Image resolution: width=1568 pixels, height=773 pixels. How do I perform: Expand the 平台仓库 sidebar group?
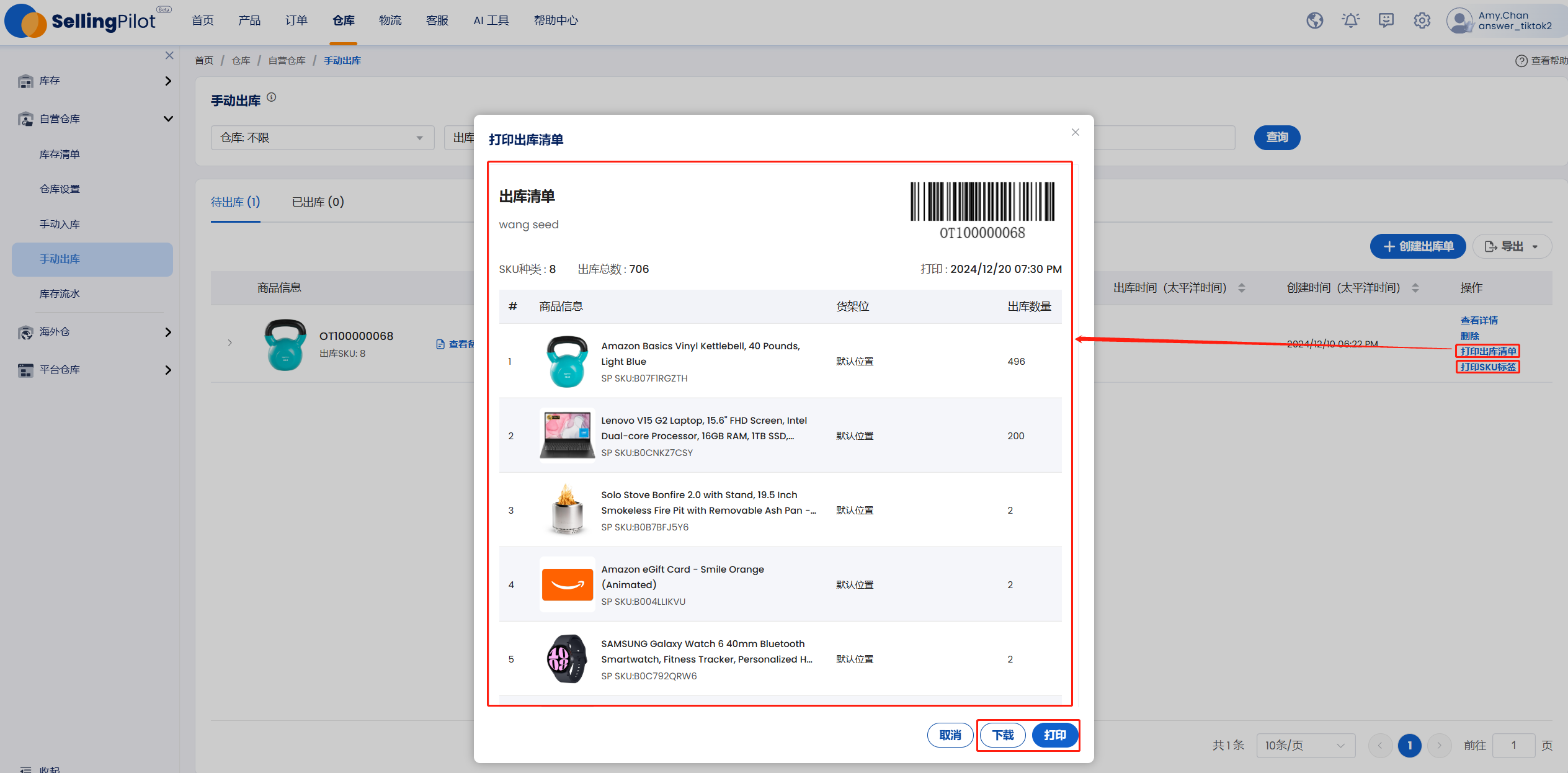(x=168, y=370)
